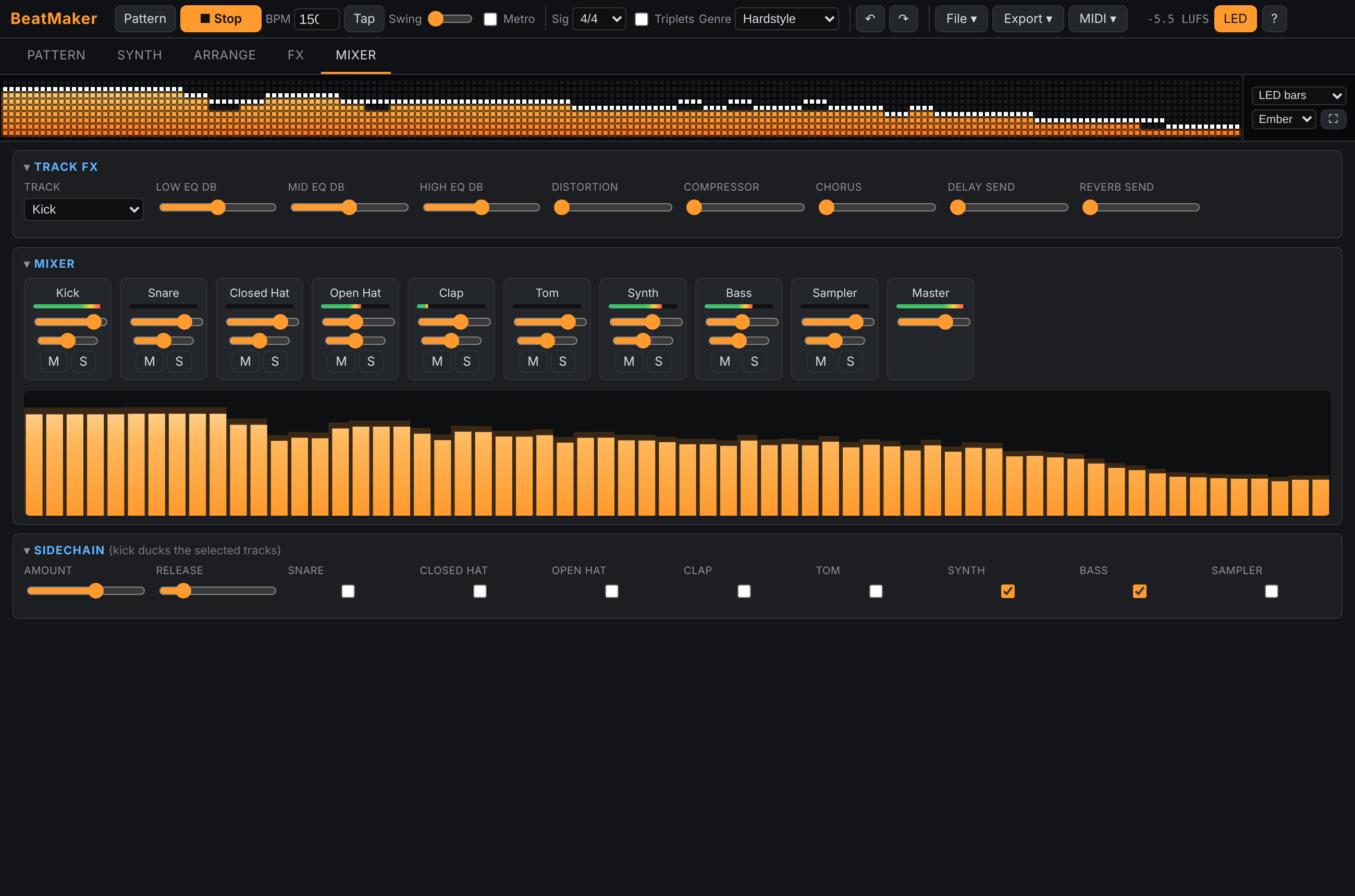This screenshot has height=896, width=1355.
Task: Mute the Snare channel
Action: pyautogui.click(x=149, y=361)
